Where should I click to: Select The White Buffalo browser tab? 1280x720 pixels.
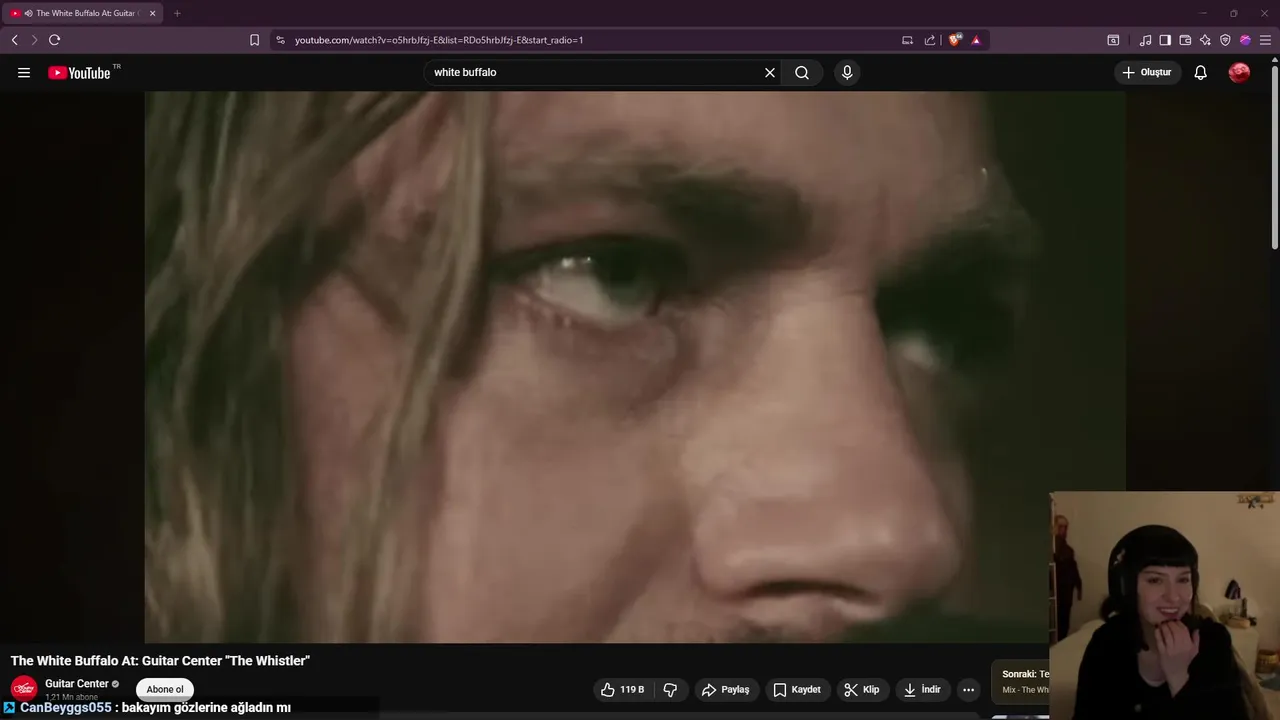point(80,13)
